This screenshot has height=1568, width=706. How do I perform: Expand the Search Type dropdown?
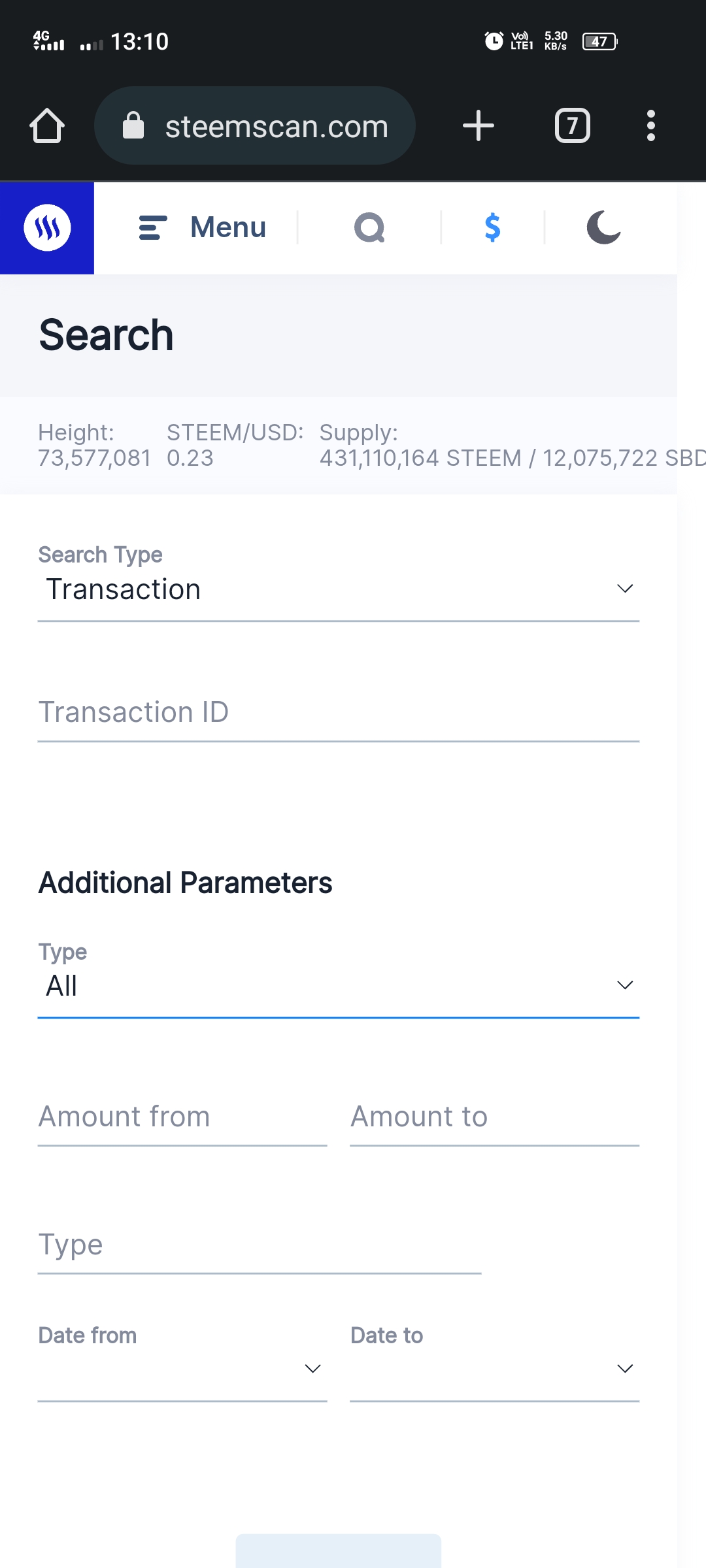338,589
